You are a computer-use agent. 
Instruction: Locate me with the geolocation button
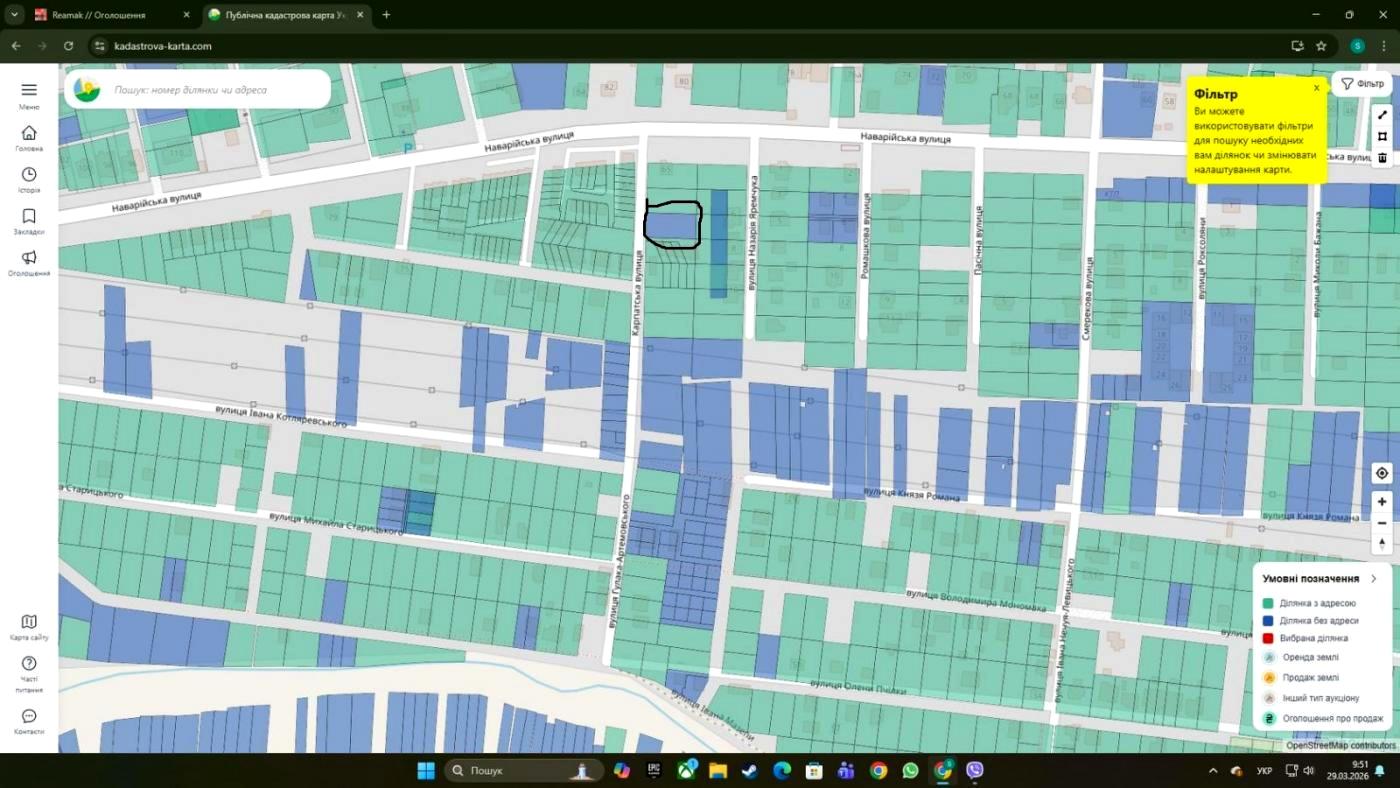pyautogui.click(x=1382, y=473)
